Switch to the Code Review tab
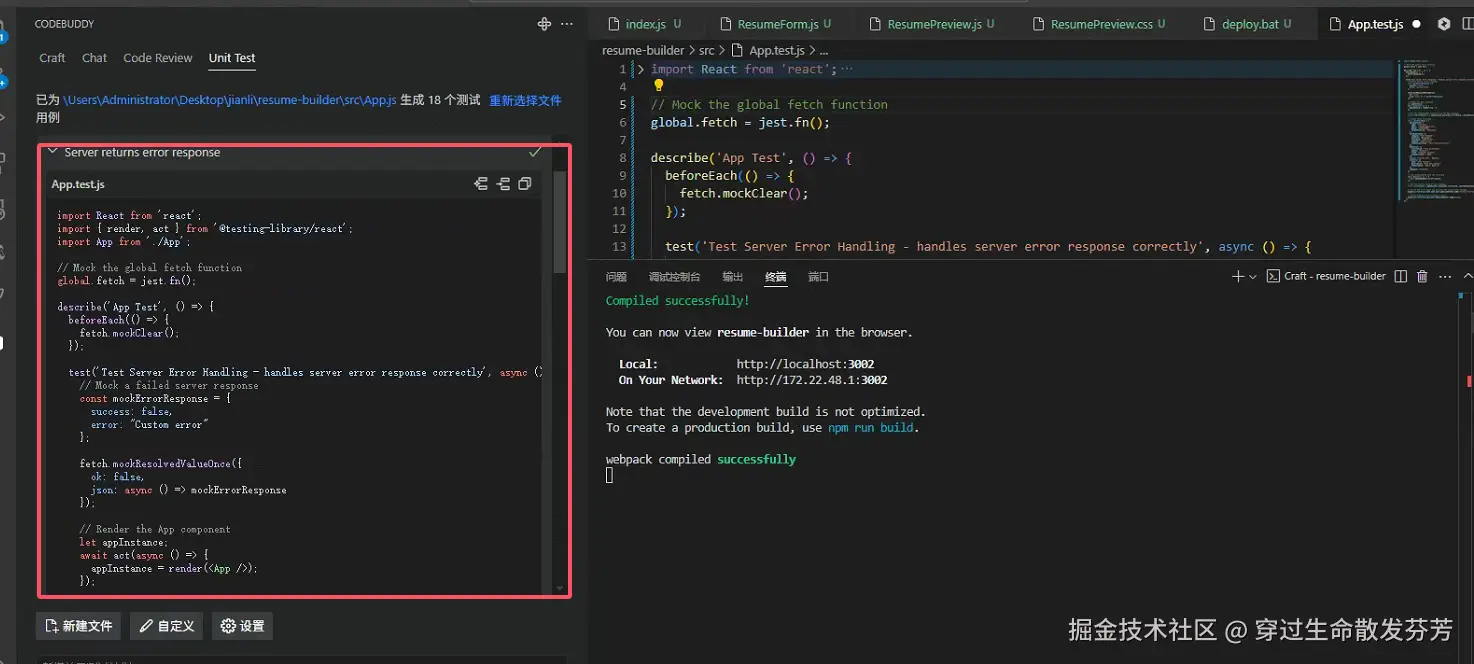Screen dimensions: 1474x664 157,58
